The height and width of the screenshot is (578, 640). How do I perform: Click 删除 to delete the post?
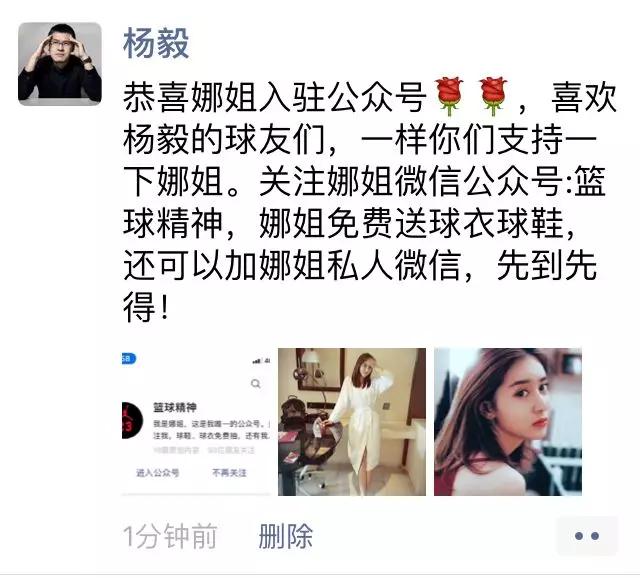285,536
